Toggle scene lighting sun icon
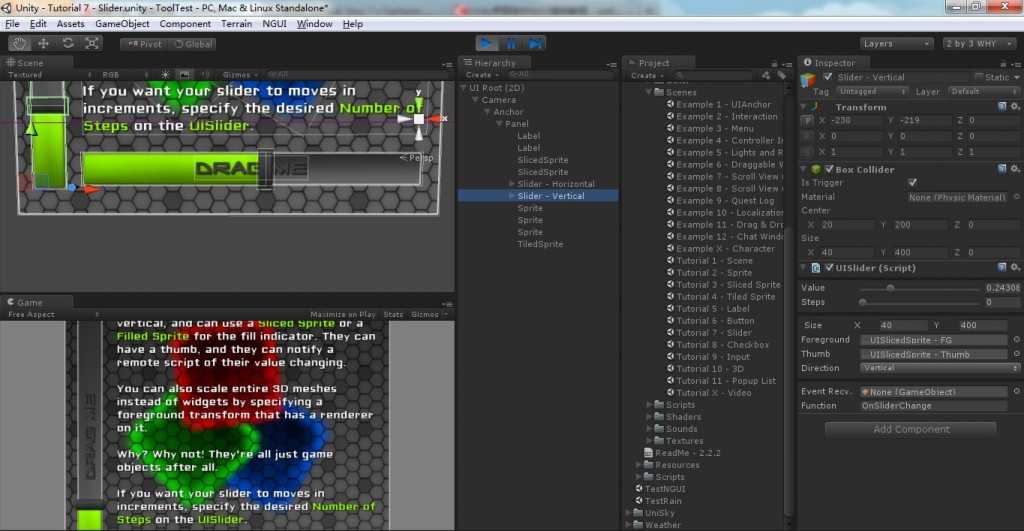Screen dimensions: 1024x531 point(165,75)
